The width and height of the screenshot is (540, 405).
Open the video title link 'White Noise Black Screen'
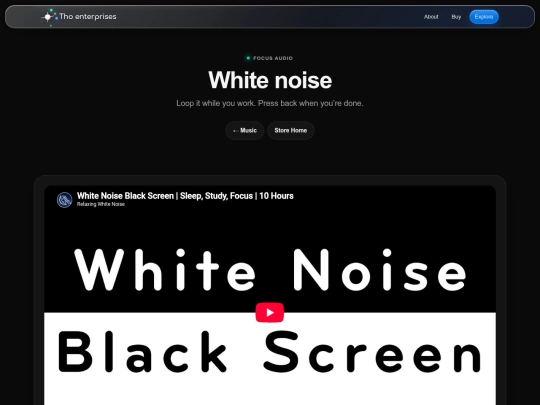pyautogui.click(x=185, y=196)
